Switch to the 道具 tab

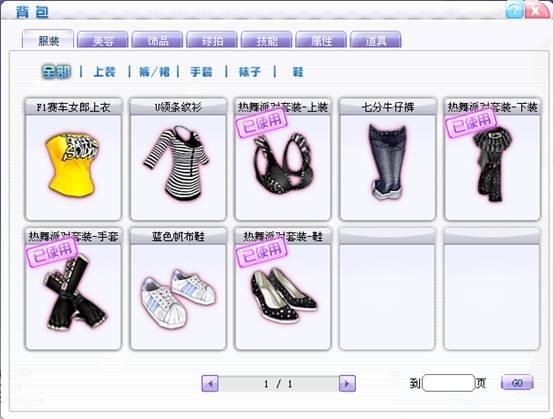coord(376,40)
